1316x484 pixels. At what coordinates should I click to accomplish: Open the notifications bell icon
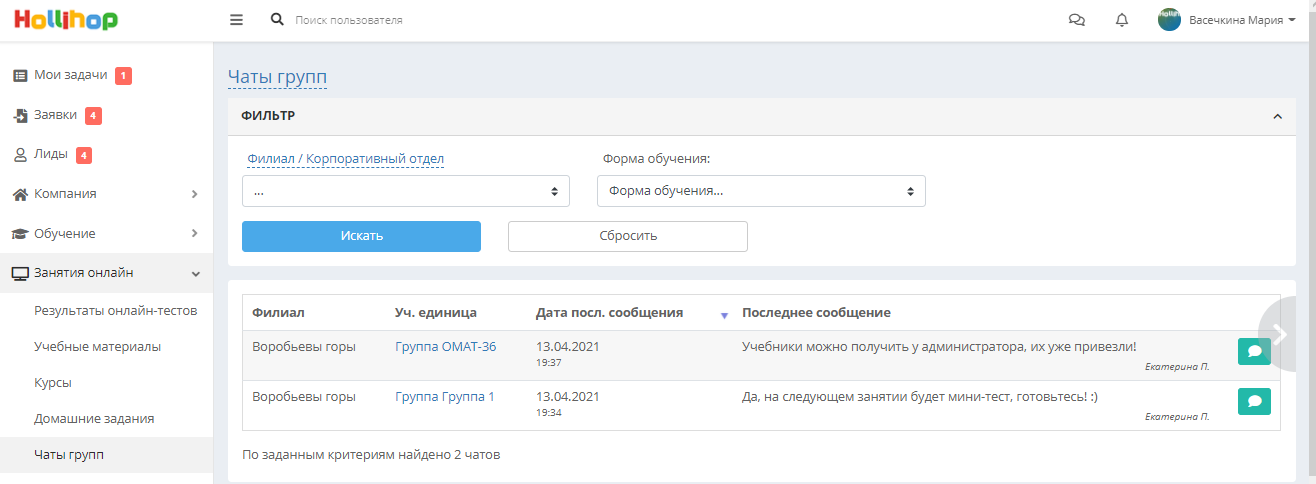pos(1122,20)
